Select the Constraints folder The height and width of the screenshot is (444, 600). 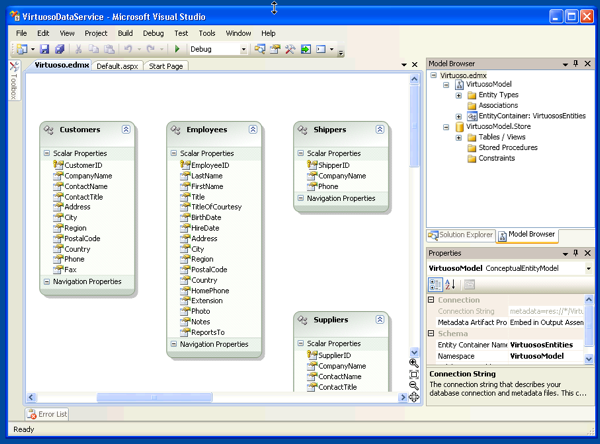pos(491,158)
